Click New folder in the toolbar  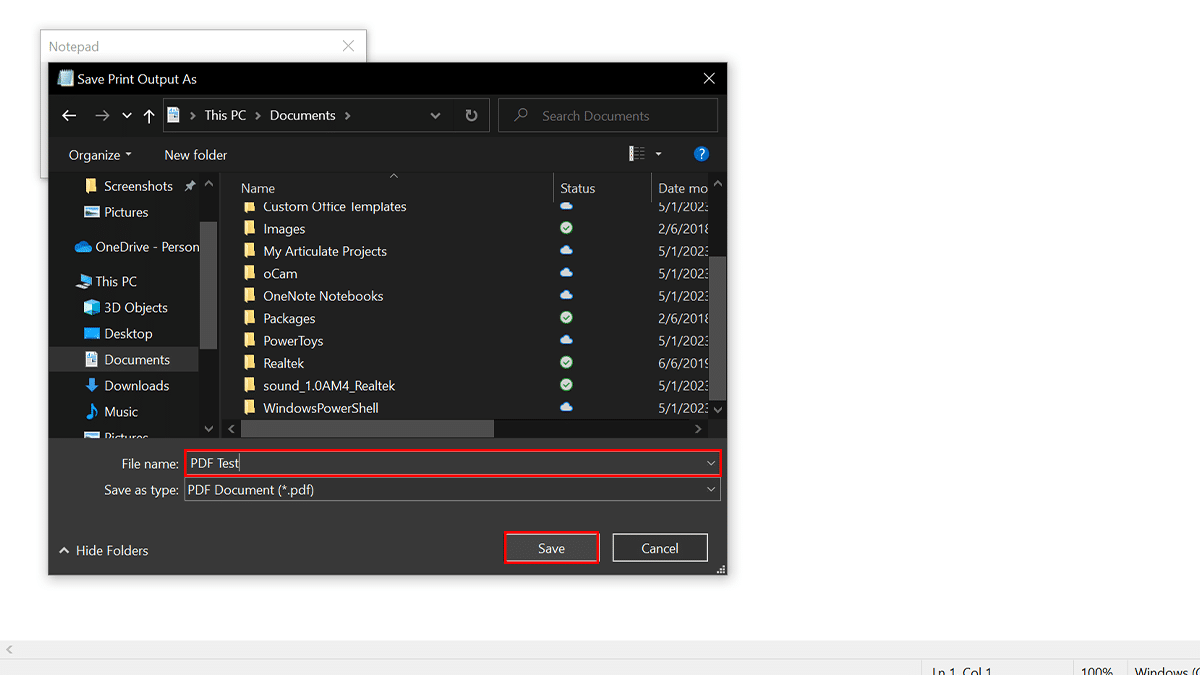coord(196,155)
